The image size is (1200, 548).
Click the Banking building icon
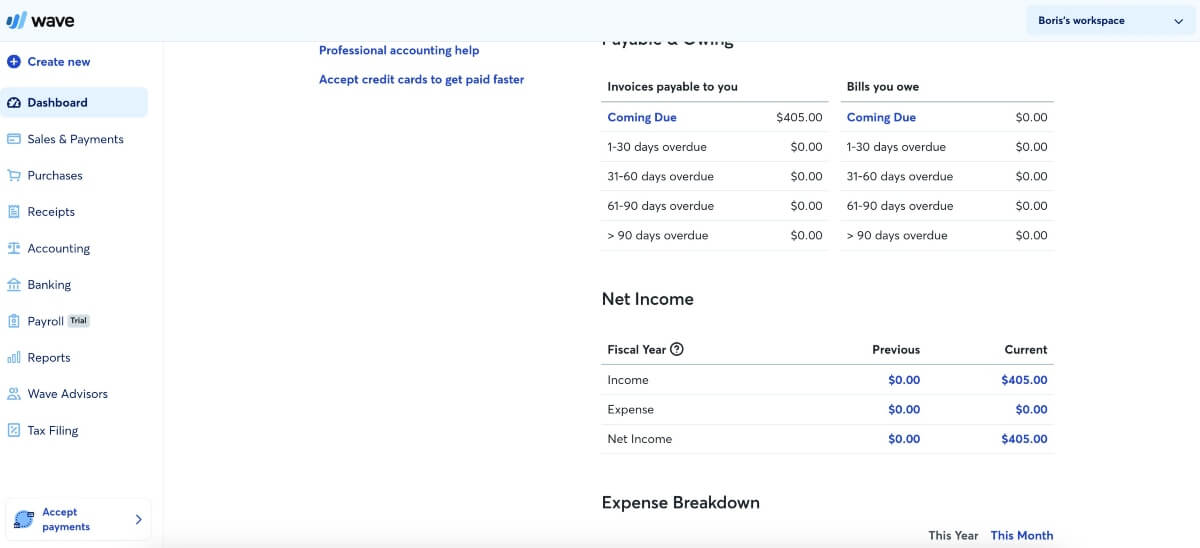(x=13, y=285)
